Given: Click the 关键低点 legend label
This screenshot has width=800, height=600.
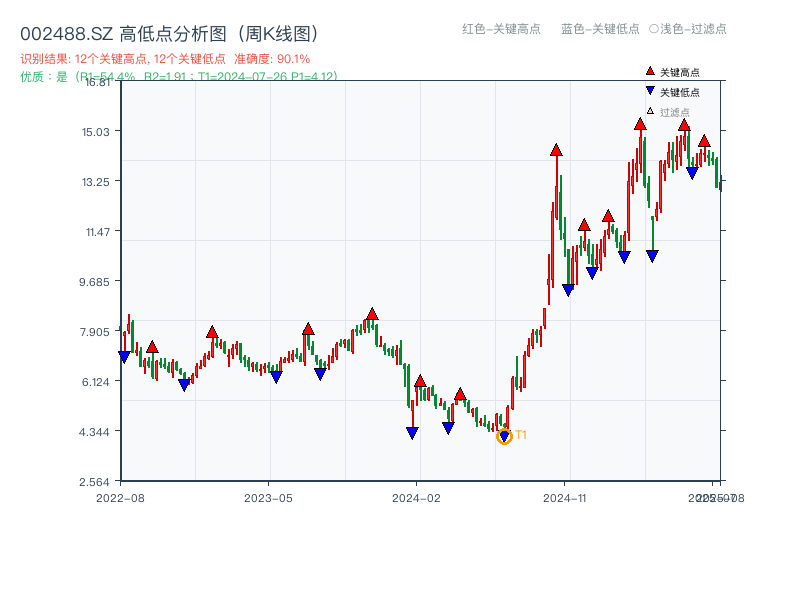Looking at the screenshot, I should 680,92.
